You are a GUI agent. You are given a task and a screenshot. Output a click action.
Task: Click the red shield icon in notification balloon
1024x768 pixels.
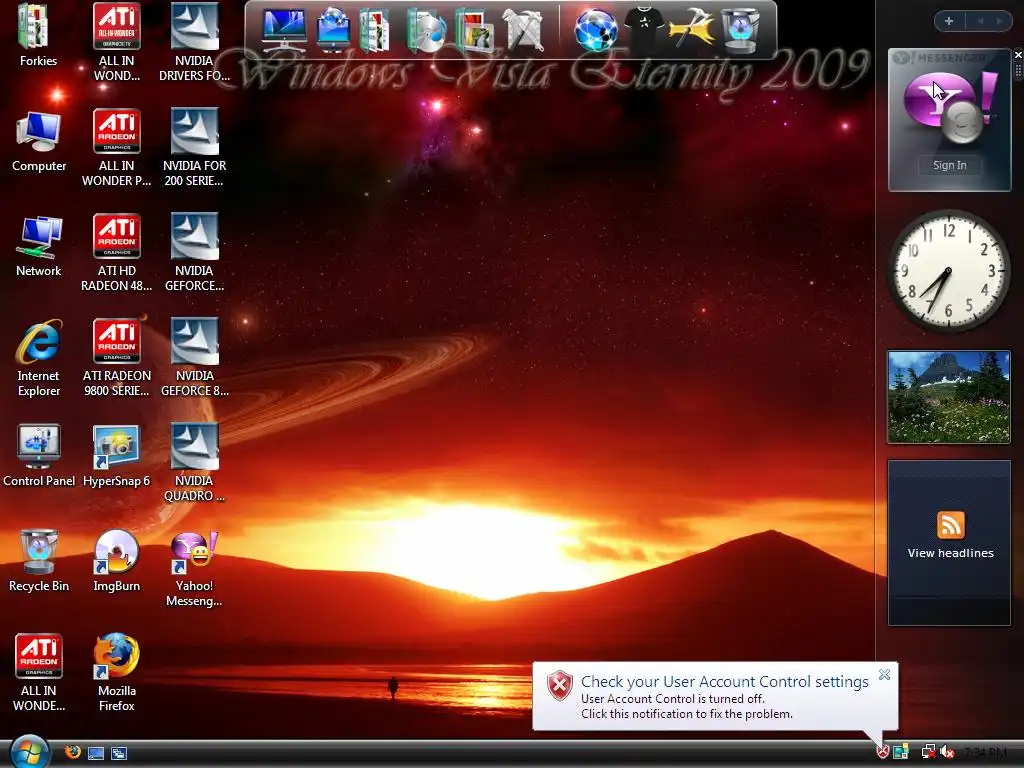point(560,686)
